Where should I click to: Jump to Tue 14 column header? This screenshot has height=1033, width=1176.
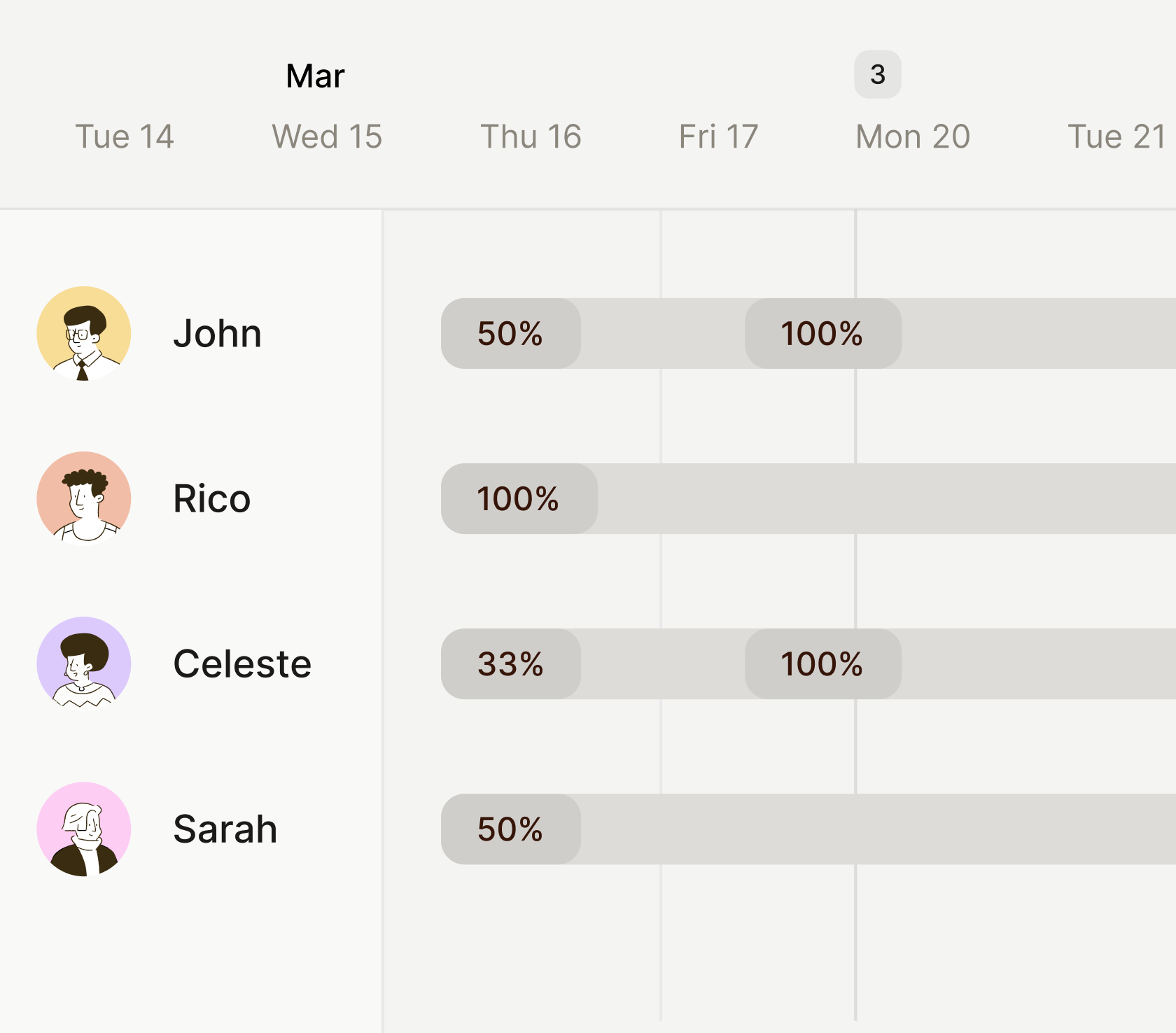pos(125,136)
